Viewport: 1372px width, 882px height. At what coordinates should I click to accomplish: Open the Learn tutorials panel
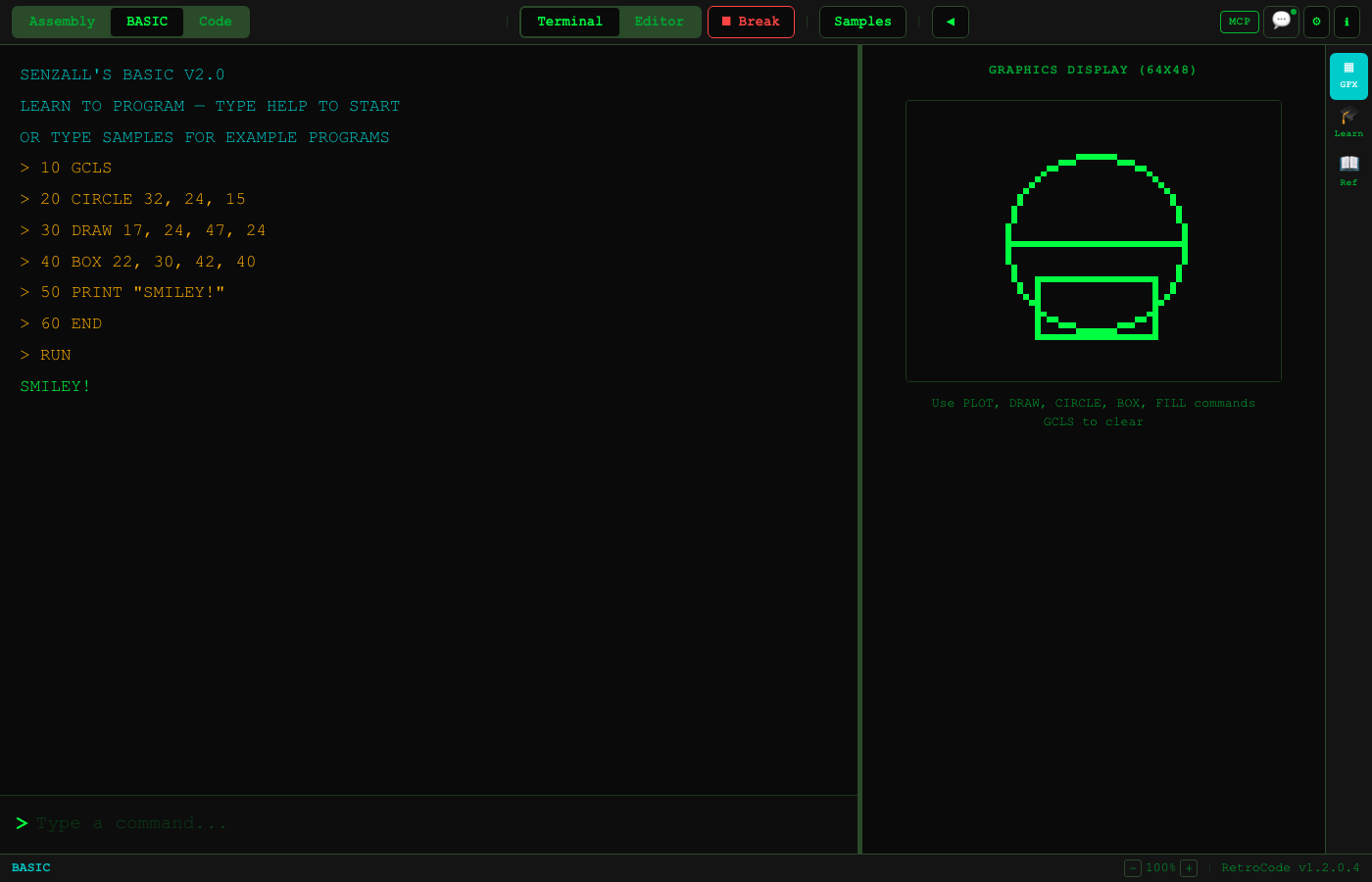click(x=1349, y=123)
